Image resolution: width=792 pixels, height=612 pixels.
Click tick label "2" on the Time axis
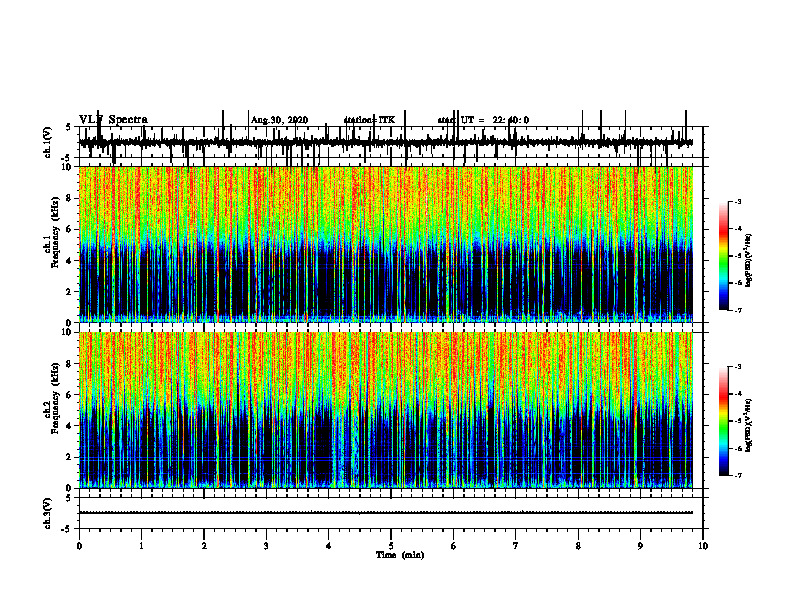coord(204,546)
